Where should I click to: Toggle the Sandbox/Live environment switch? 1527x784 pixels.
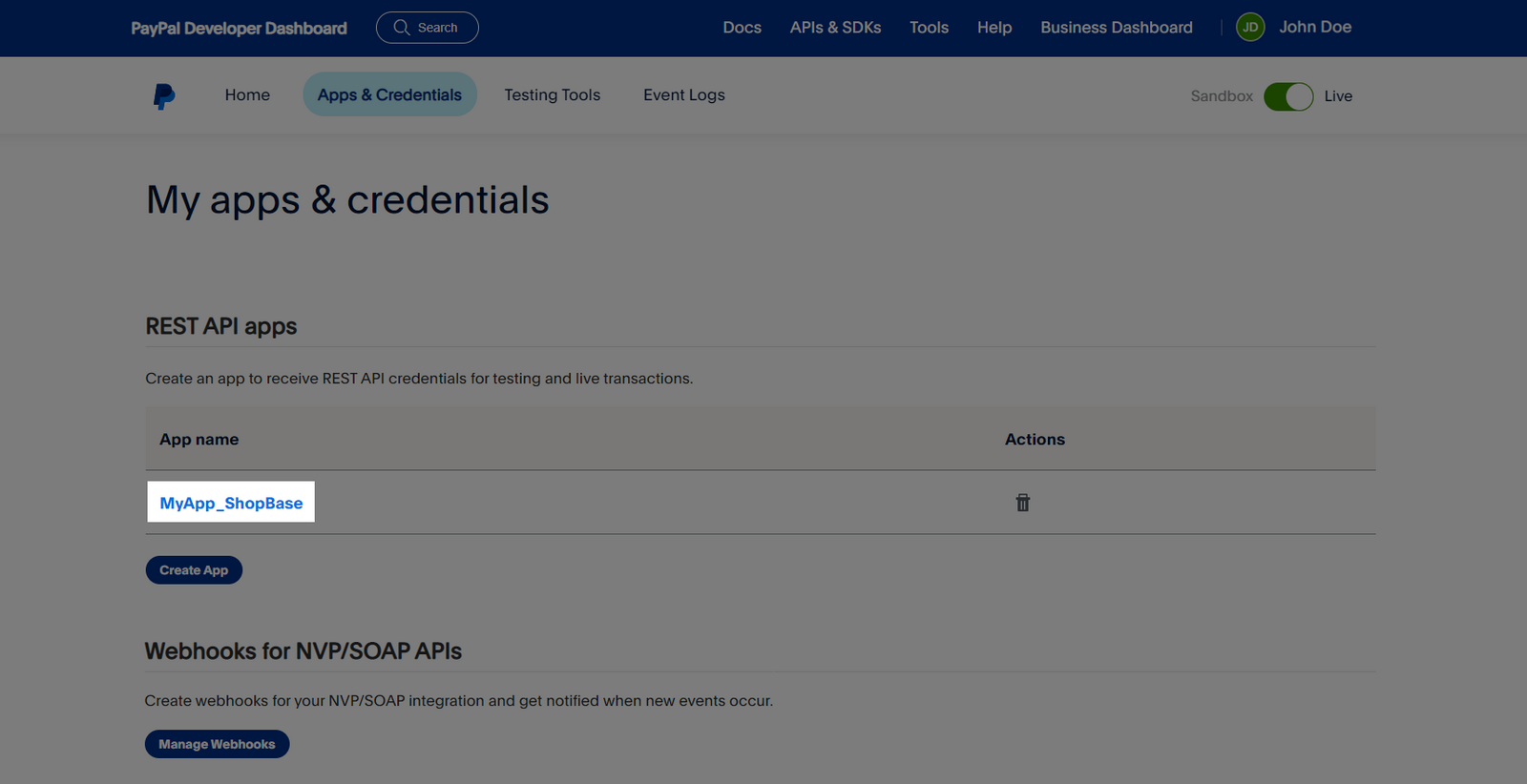[x=1287, y=96]
